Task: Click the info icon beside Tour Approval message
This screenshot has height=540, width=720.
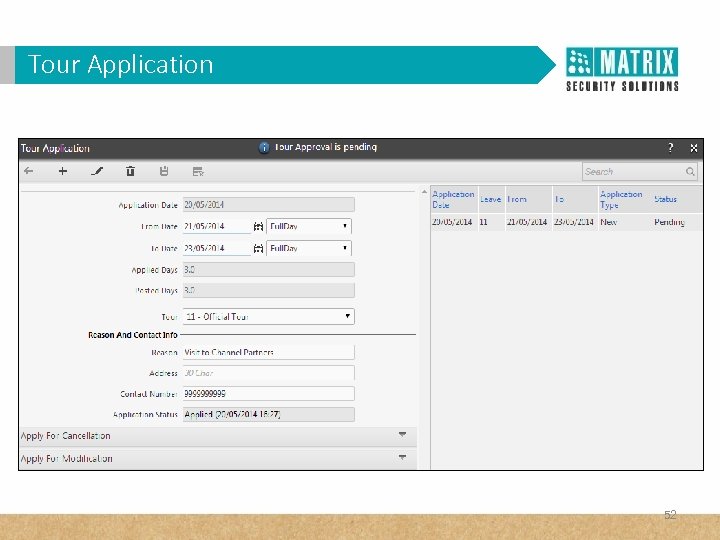Action: (x=264, y=147)
